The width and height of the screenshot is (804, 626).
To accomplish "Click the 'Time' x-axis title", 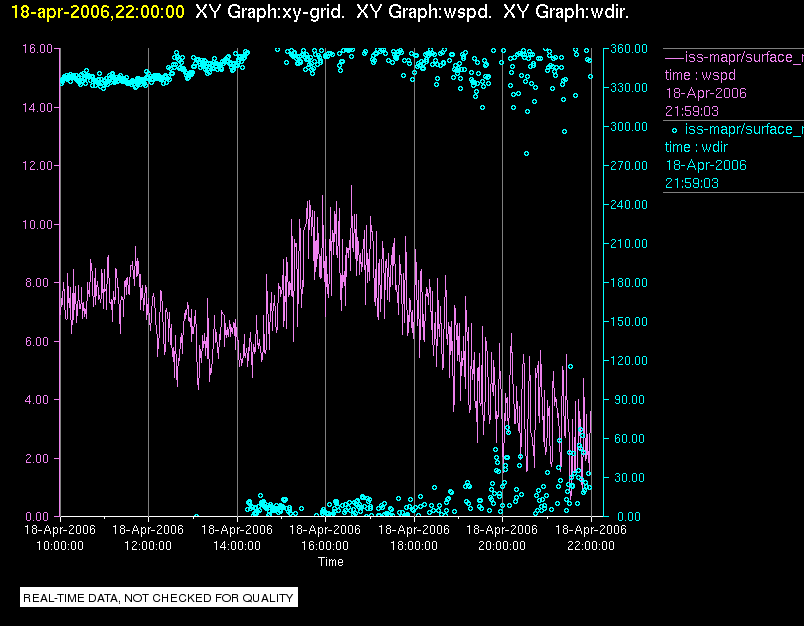I will [x=331, y=562].
